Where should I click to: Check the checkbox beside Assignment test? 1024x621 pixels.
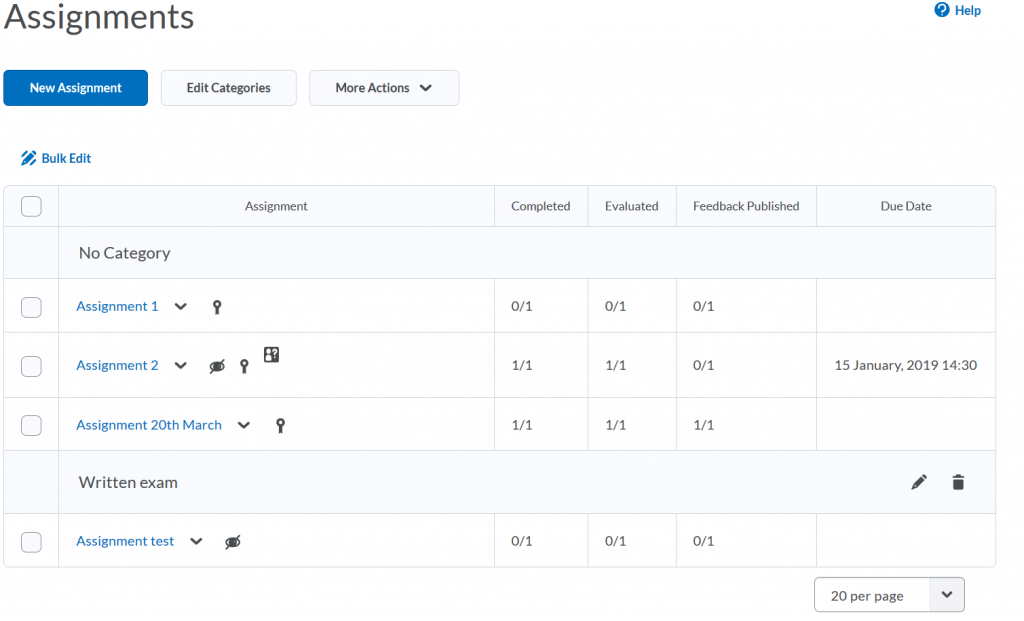coord(31,541)
